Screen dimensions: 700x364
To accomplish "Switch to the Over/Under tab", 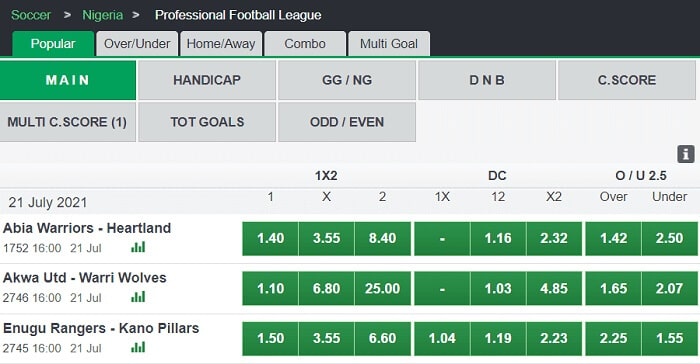I will point(137,44).
